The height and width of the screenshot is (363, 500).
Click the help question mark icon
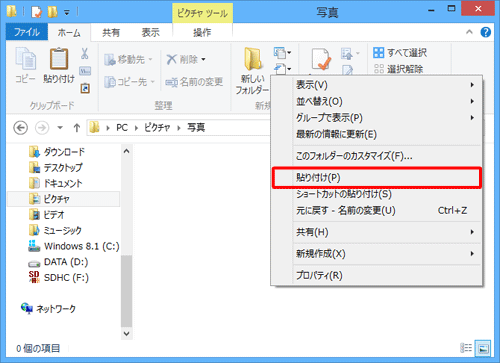click(486, 32)
